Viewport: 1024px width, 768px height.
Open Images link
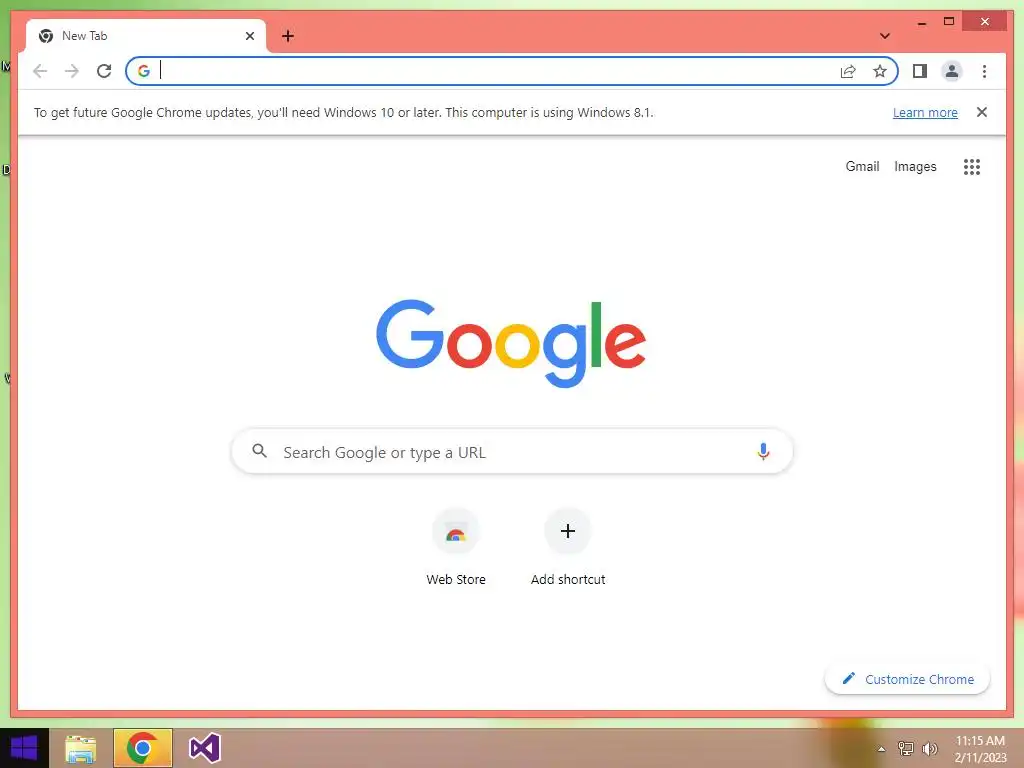click(915, 167)
